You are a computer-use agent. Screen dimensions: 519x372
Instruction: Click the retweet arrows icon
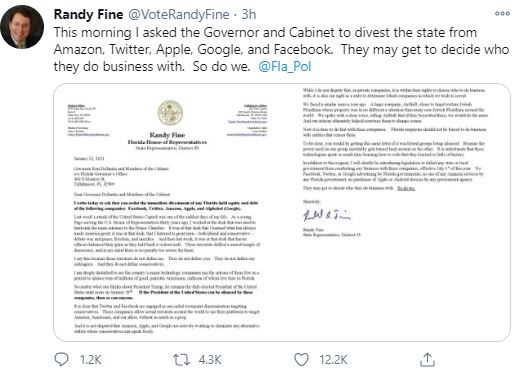pos(181,360)
